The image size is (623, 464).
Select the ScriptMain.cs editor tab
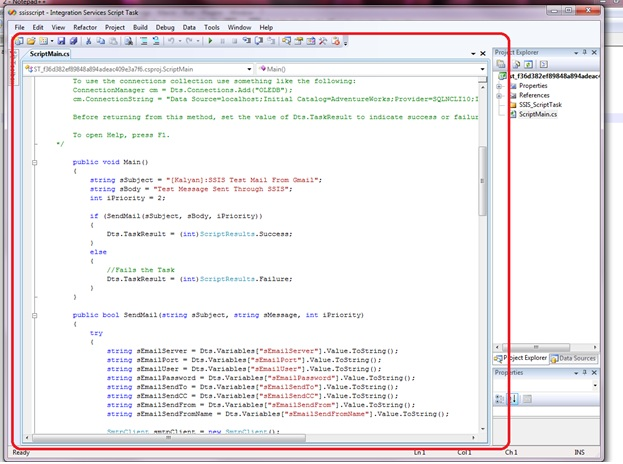[x=49, y=54]
